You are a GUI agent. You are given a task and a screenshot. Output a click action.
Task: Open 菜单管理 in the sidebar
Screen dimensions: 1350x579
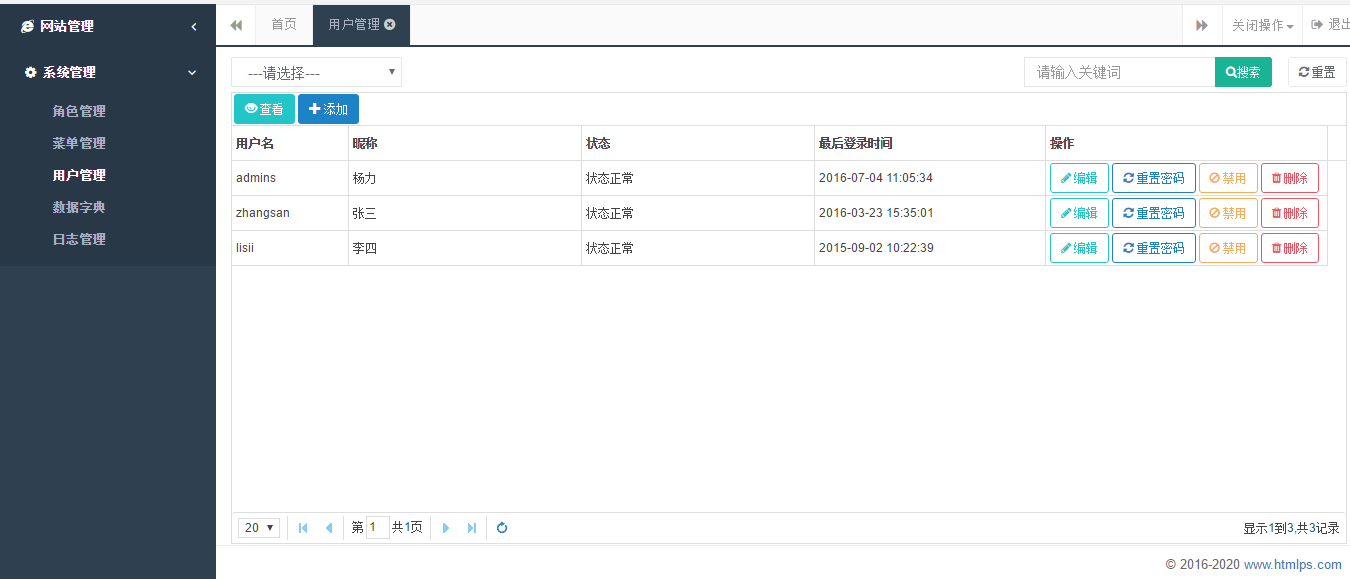tap(79, 143)
